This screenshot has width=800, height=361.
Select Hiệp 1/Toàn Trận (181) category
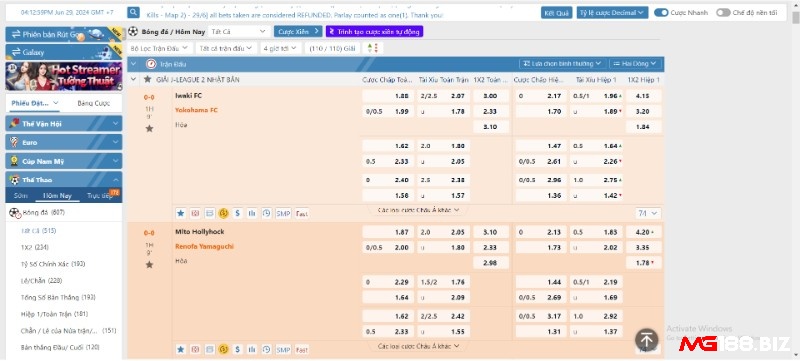(54, 314)
